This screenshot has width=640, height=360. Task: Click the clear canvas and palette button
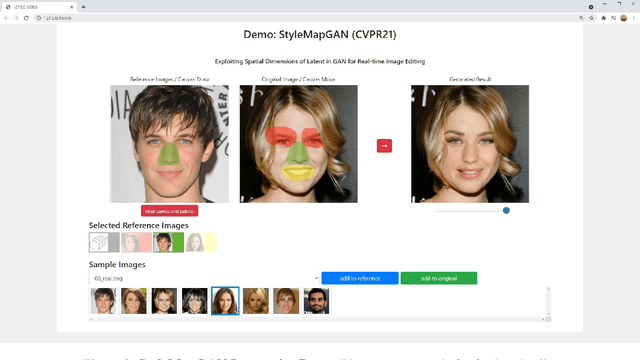click(x=169, y=211)
